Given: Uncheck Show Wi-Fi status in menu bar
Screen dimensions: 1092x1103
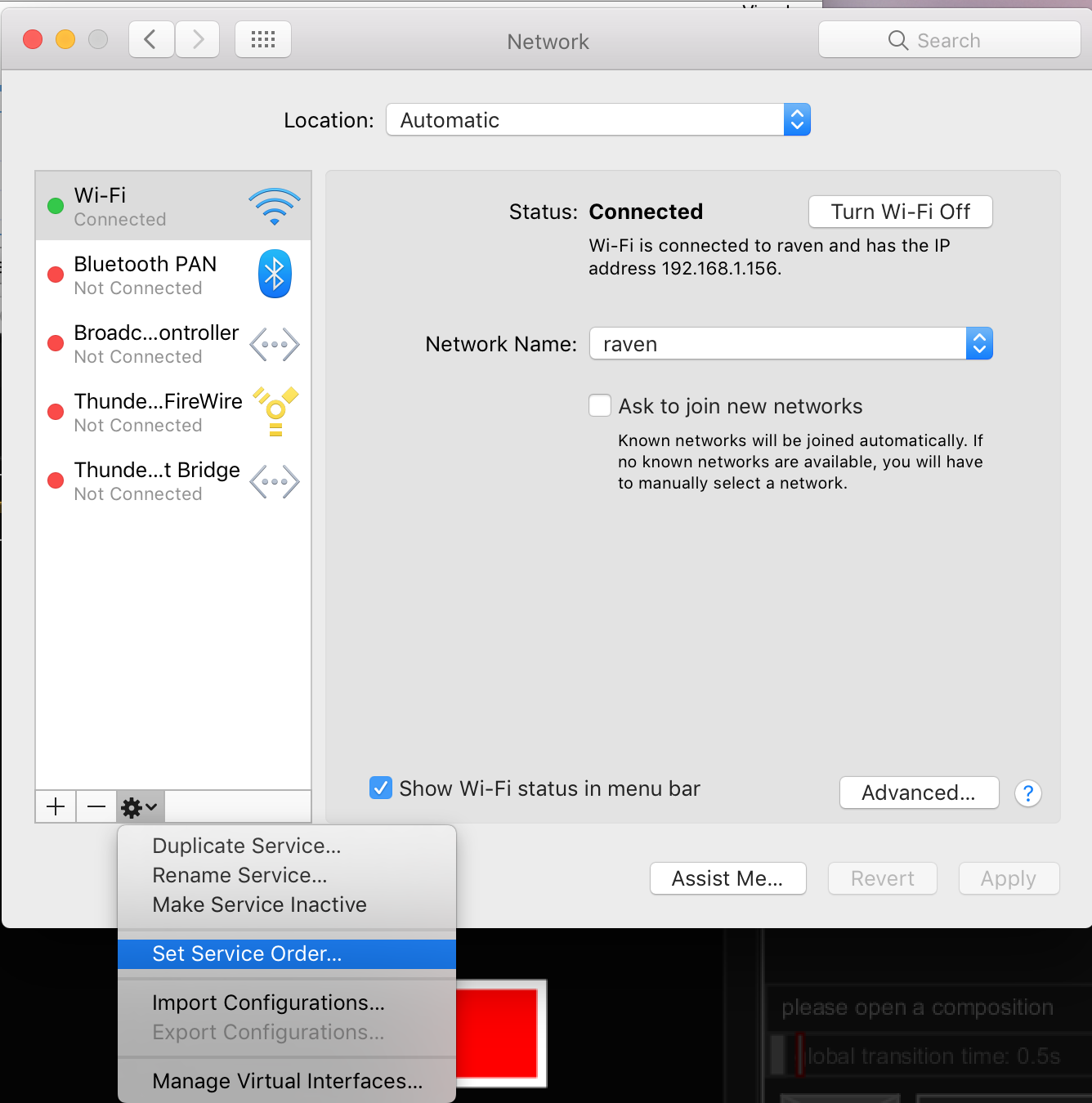Looking at the screenshot, I should tap(381, 788).
